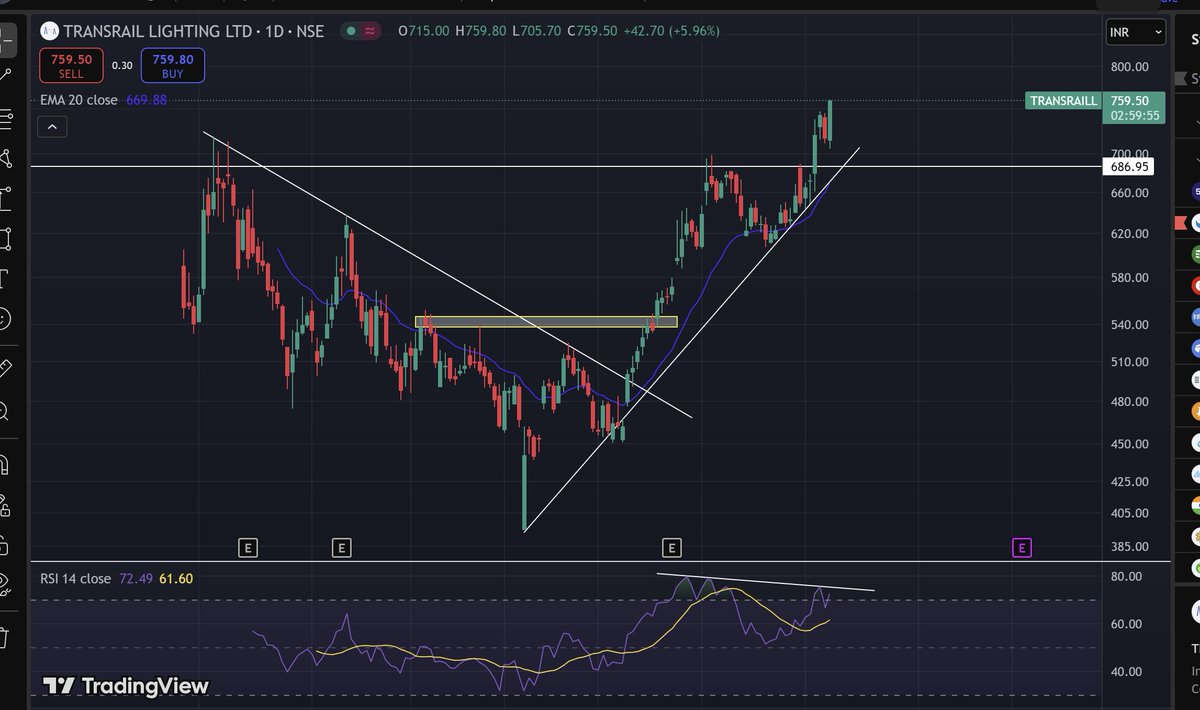Click the change value +42.70 (+5.96%)
1200x710 pixels.
pyautogui.click(x=672, y=31)
